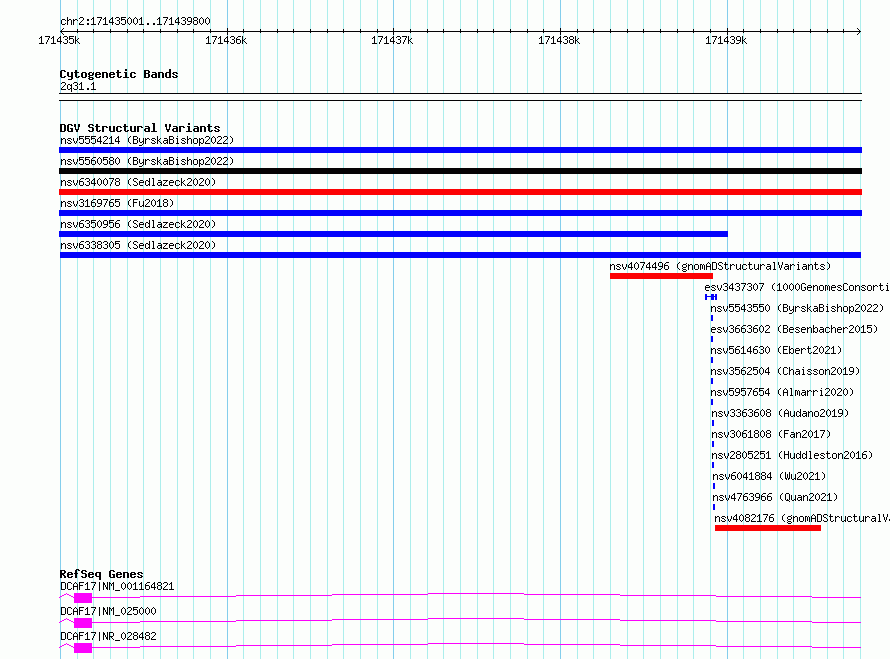Viewport: 890px width, 659px height.
Task: Select the black bar for nsv5560580
Action: click(460, 171)
